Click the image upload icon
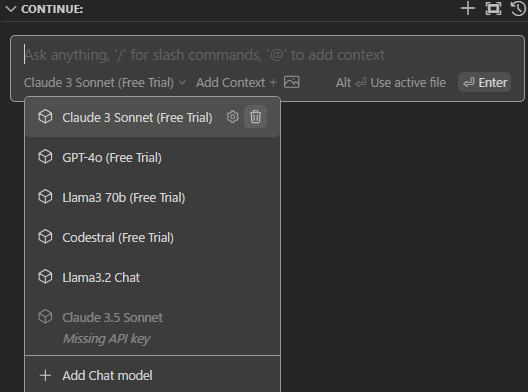 pyautogui.click(x=292, y=82)
